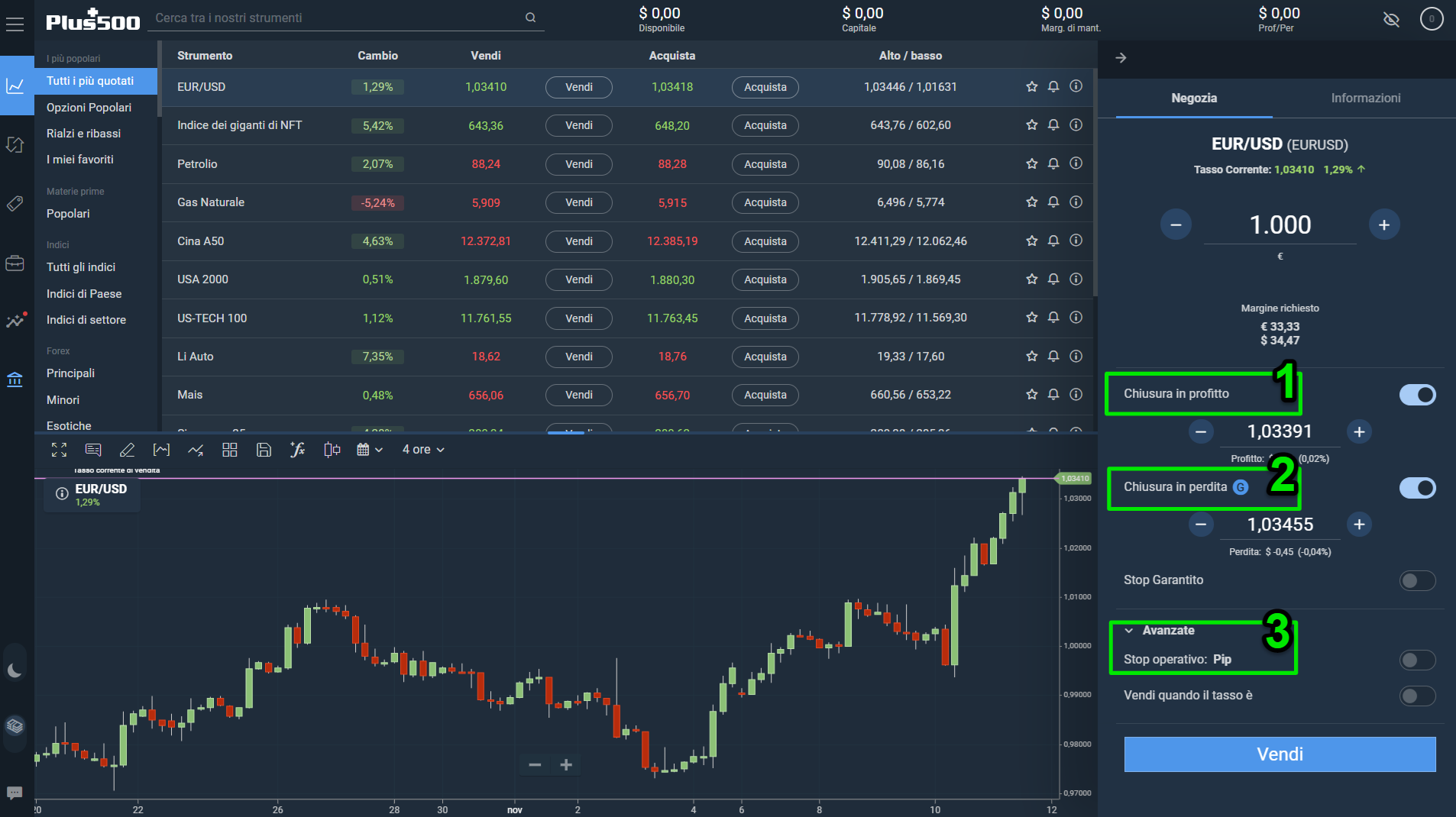Save the chart layout with the floppy icon

264,450
